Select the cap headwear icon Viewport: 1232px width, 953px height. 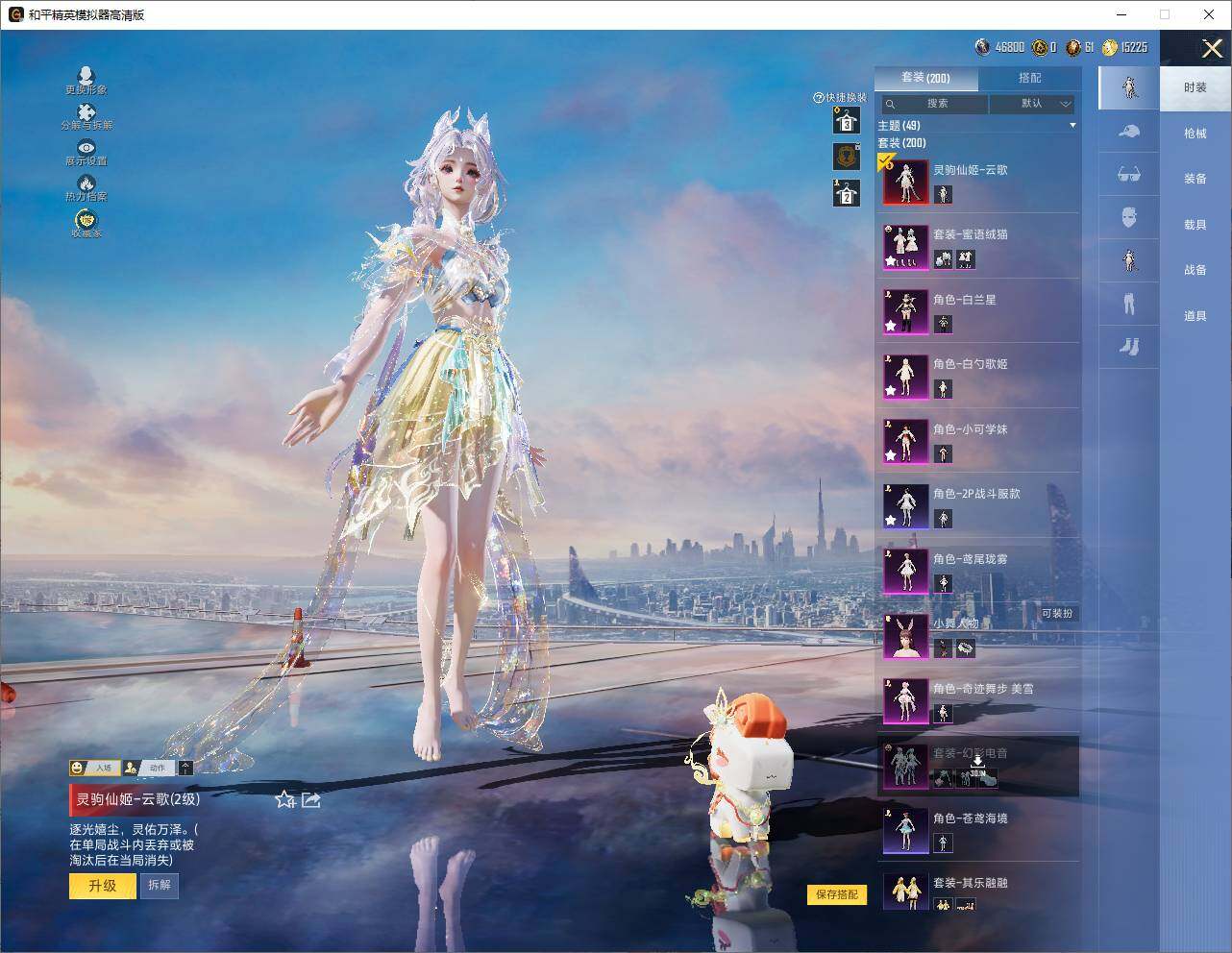tap(1129, 132)
